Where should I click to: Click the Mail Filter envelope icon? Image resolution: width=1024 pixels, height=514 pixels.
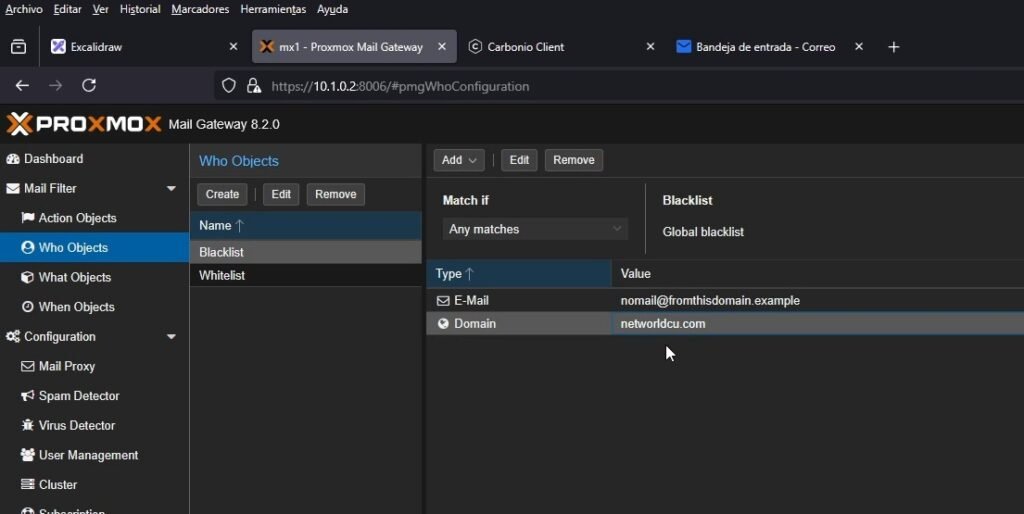click(x=12, y=188)
